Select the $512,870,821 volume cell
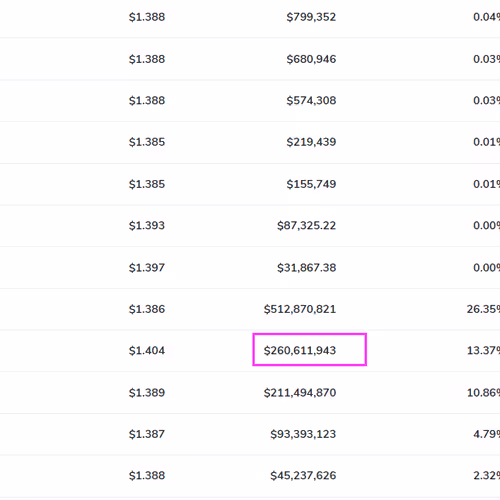Viewport: 500px width, 500px height. point(300,309)
